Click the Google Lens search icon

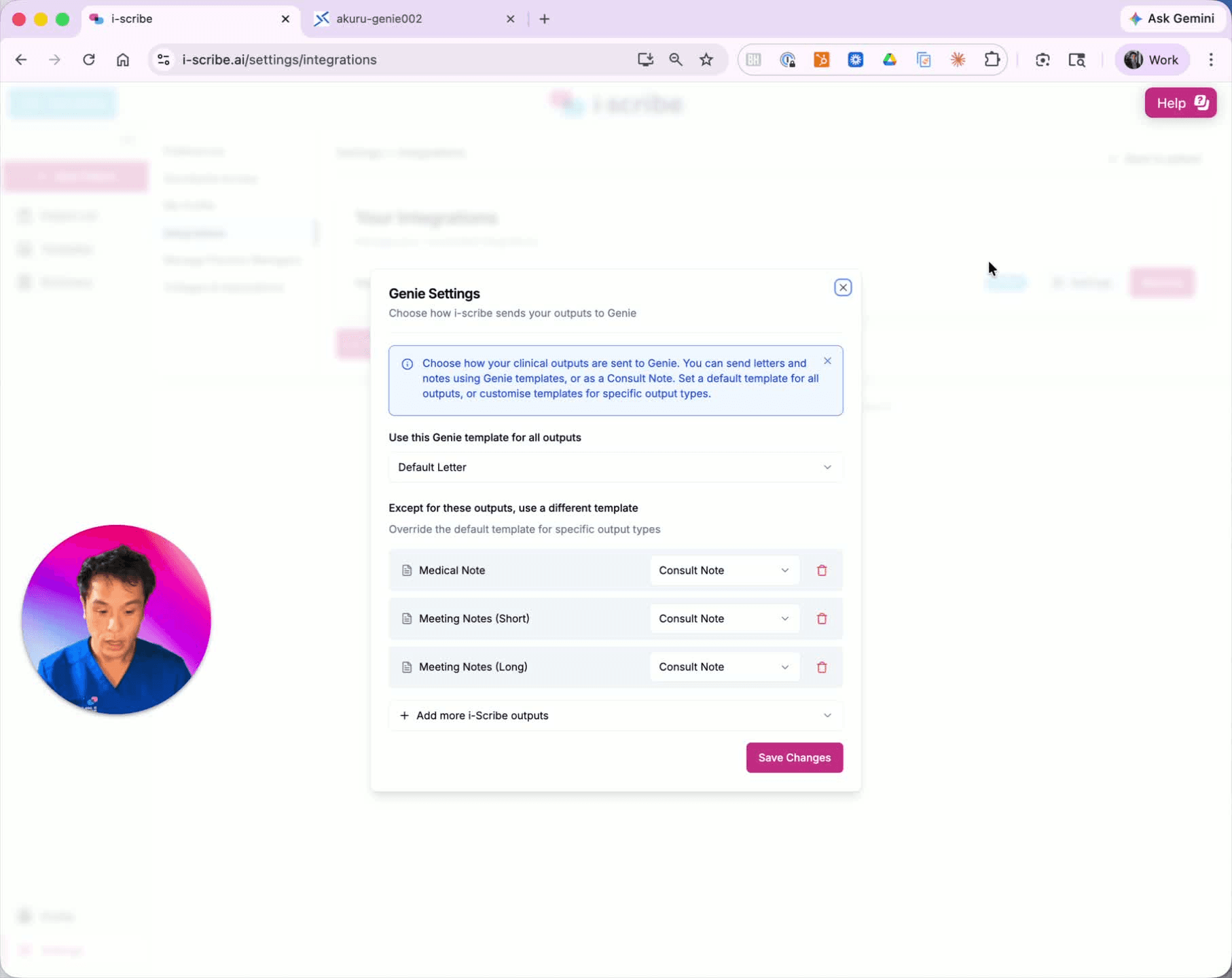click(x=1077, y=60)
